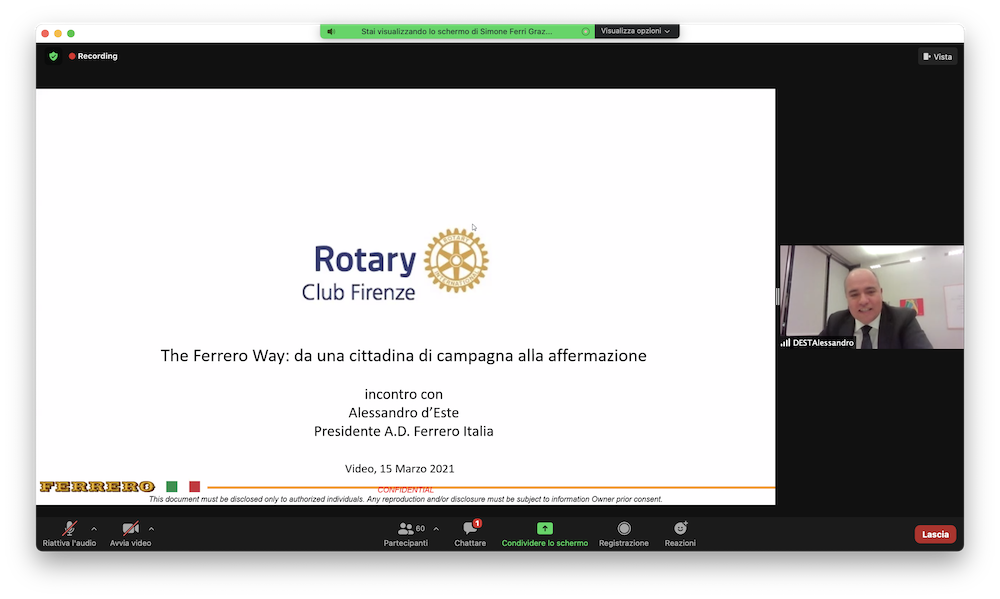Click the "incontro con" text on the slide
Viewport: 1000px width, 599px height.
click(x=404, y=394)
